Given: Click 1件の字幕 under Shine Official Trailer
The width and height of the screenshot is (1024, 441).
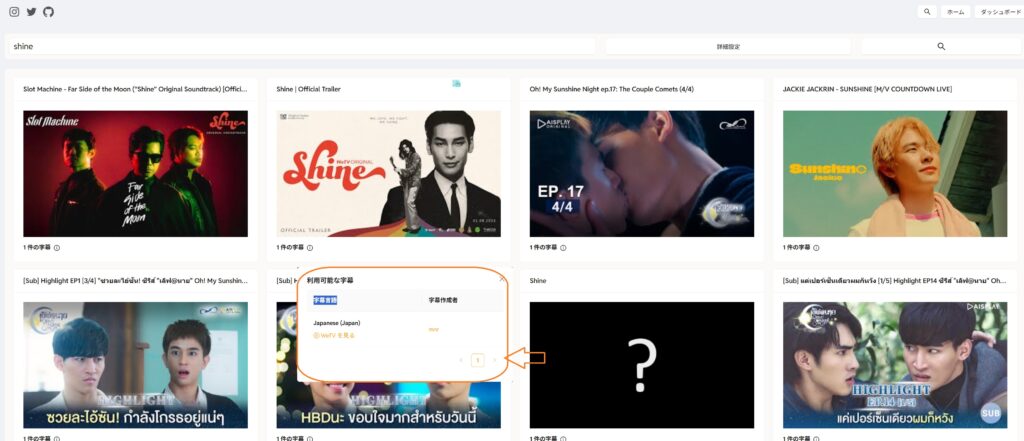Looking at the screenshot, I should (290, 248).
